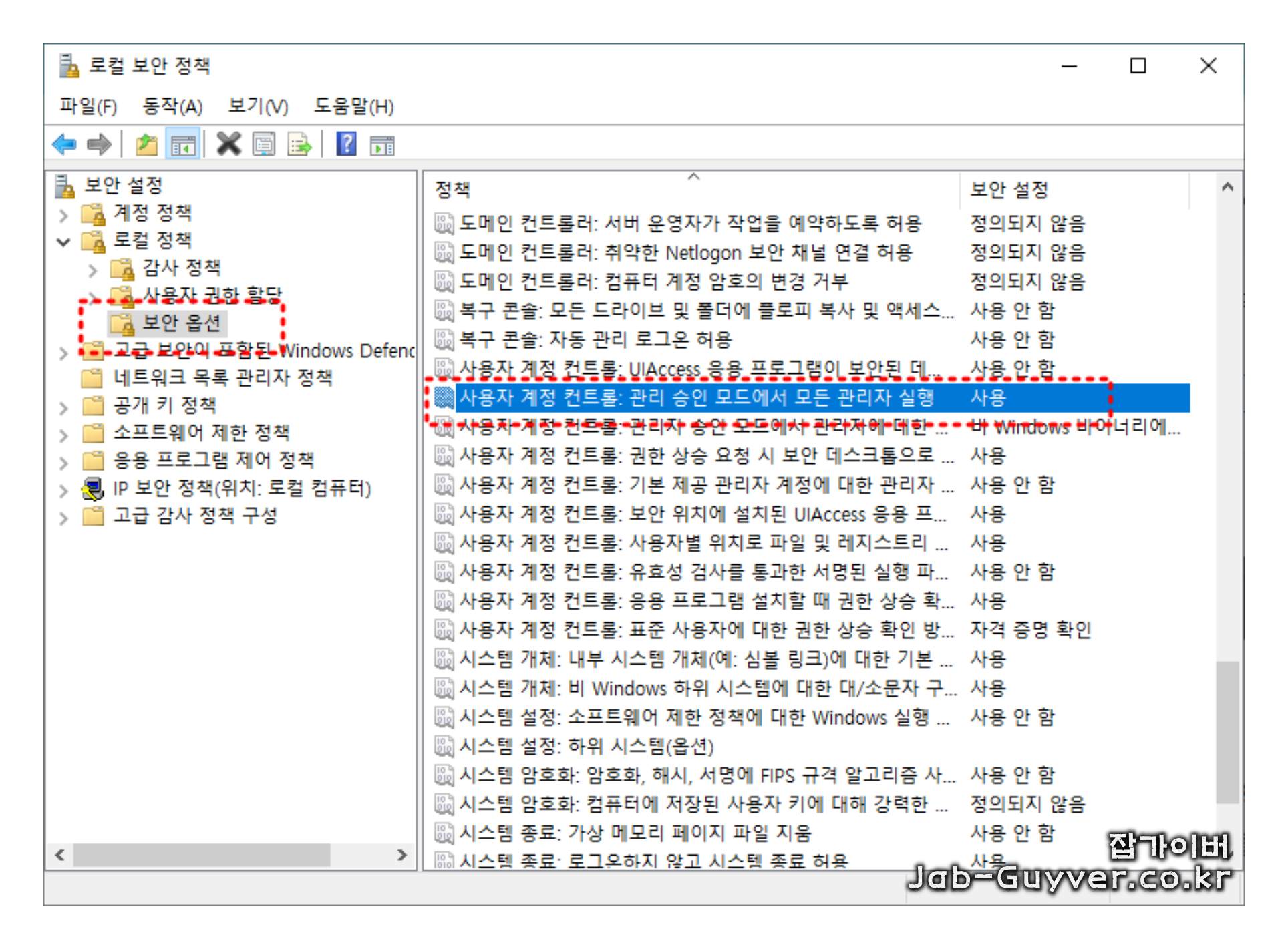Viewport: 1288px width, 949px height.
Task: Expand the 감사 정책 tree node
Action: [93, 270]
